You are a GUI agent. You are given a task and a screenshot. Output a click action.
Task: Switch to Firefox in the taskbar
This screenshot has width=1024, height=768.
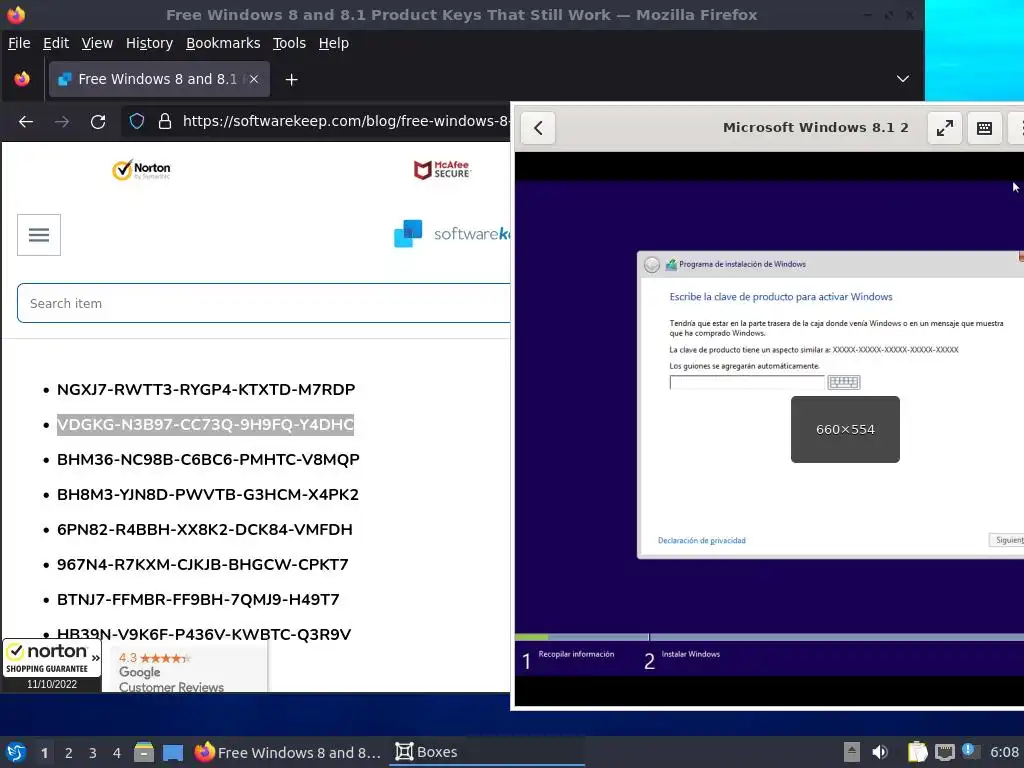288,752
